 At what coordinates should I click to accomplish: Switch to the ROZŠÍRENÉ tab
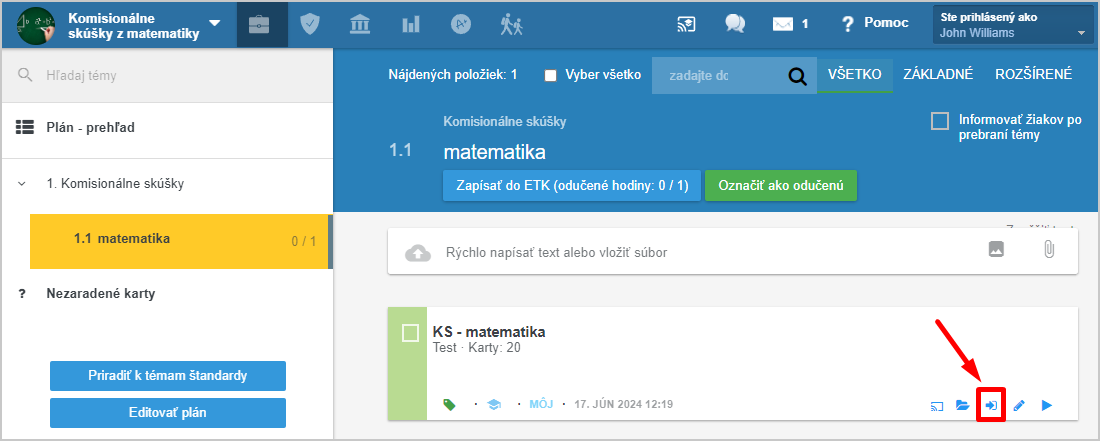pyautogui.click(x=1033, y=74)
